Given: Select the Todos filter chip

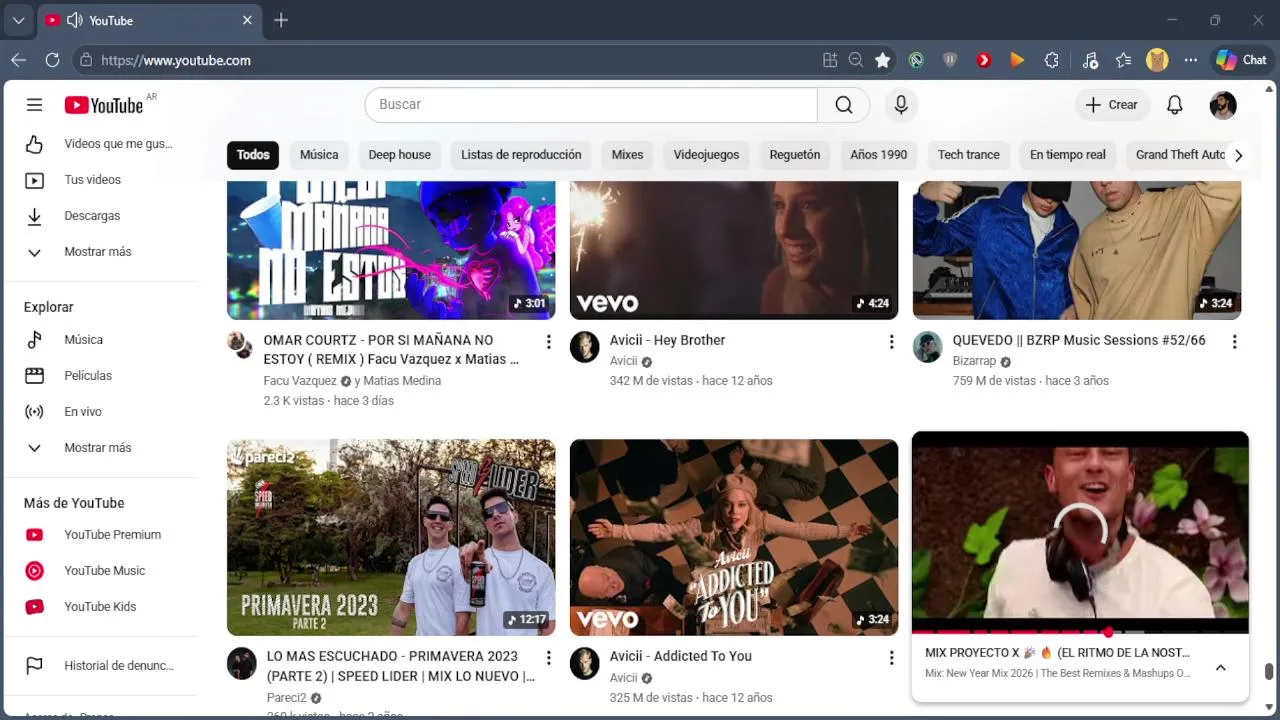Looking at the screenshot, I should (x=253, y=155).
